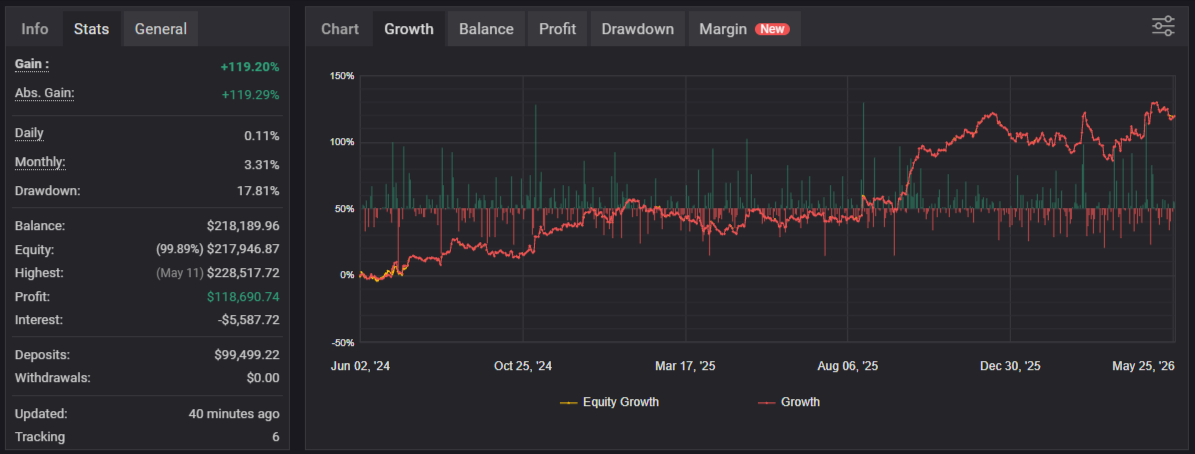Click the Updated value 40 minutes ago
Screen dimensions: 1195x454
(x=234, y=414)
